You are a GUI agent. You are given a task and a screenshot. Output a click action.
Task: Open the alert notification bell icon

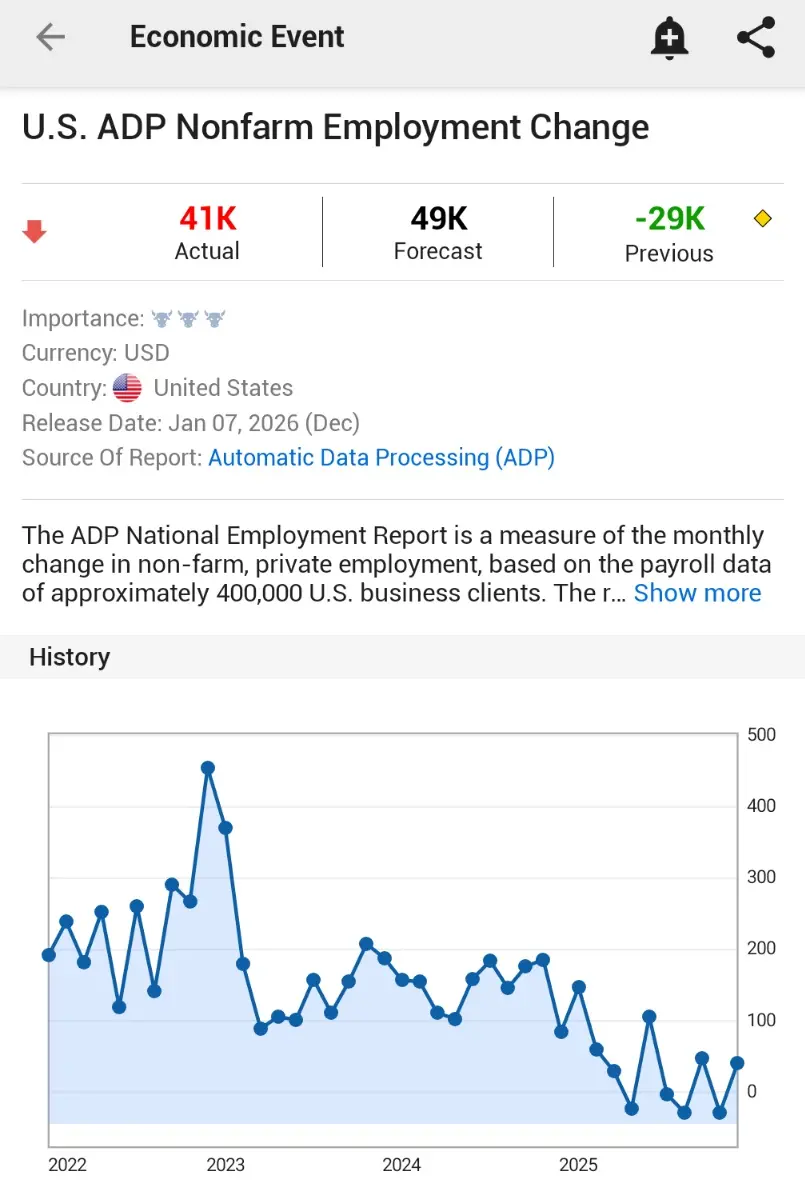tap(669, 37)
